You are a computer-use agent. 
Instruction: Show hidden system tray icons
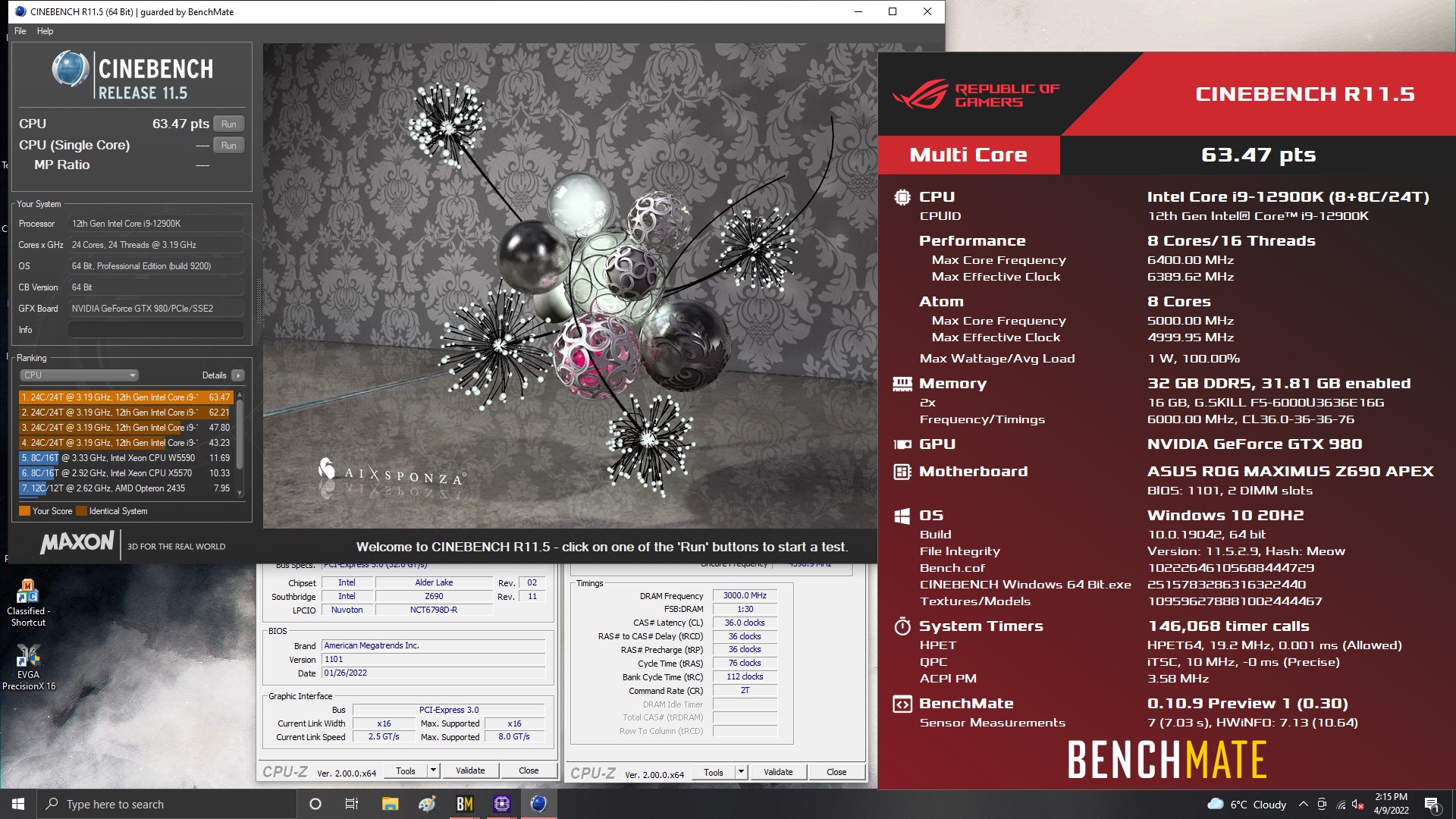coord(1303,805)
